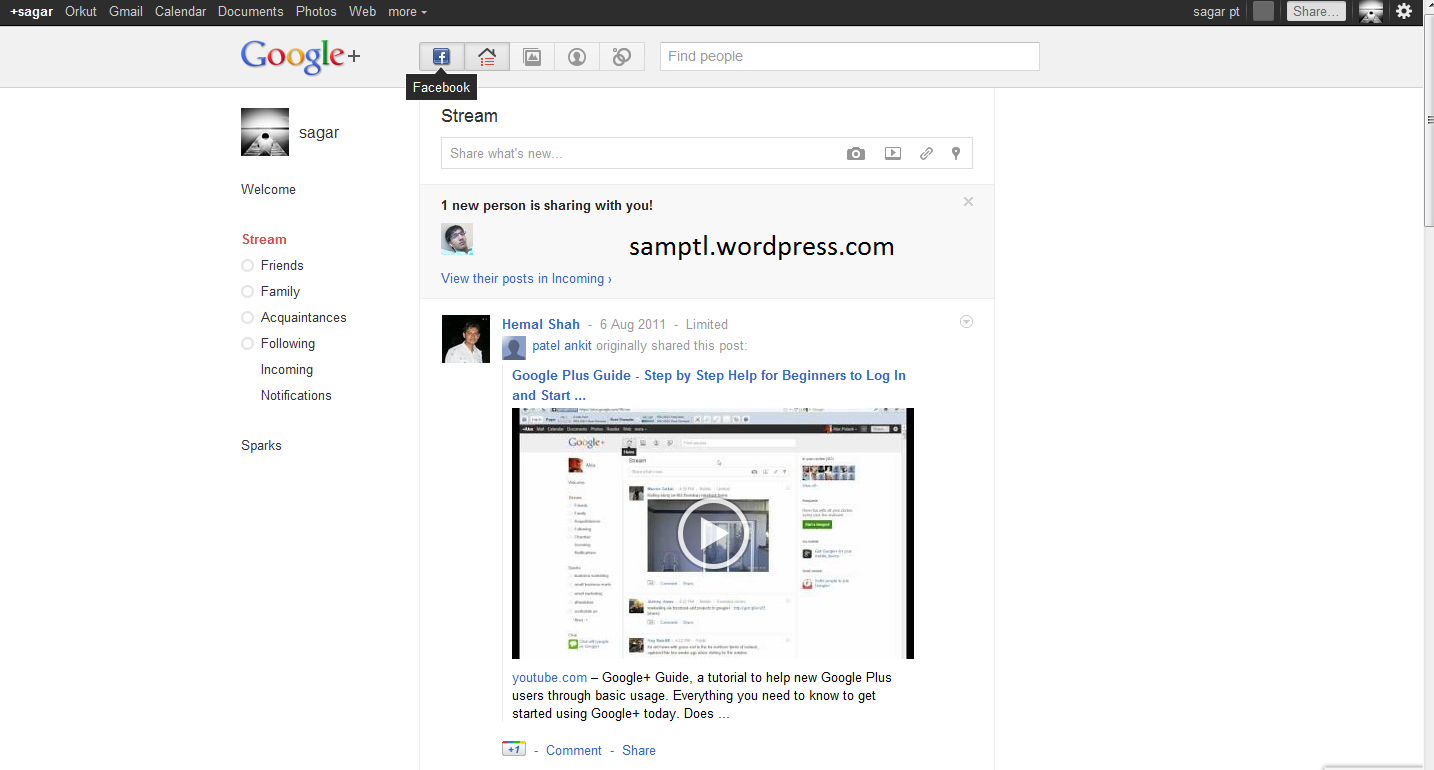
Task: Click patel ankit's small avatar
Action: pyautogui.click(x=514, y=348)
